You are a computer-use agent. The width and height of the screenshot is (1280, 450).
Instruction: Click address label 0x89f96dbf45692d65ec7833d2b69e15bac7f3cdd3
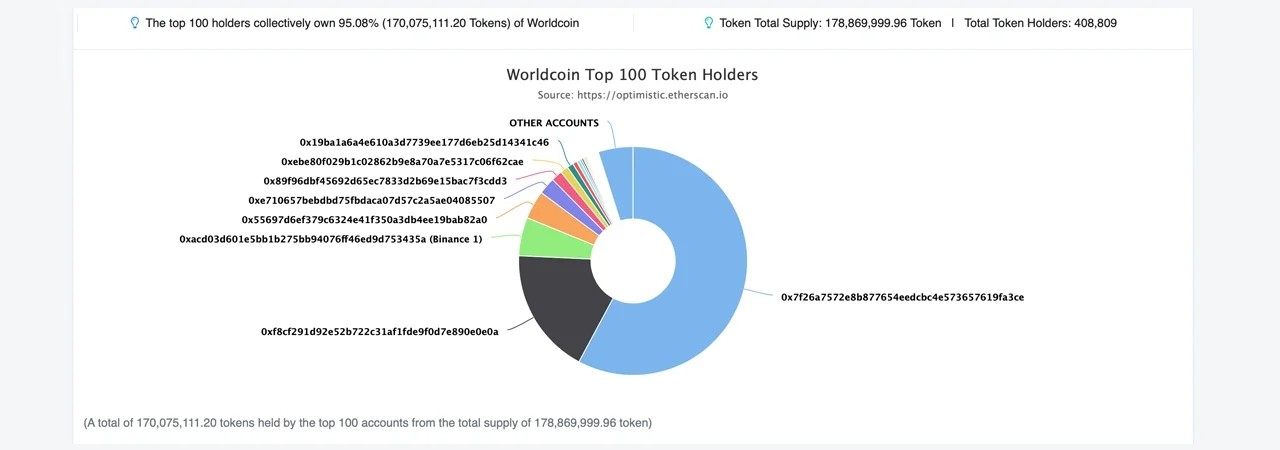tap(385, 181)
